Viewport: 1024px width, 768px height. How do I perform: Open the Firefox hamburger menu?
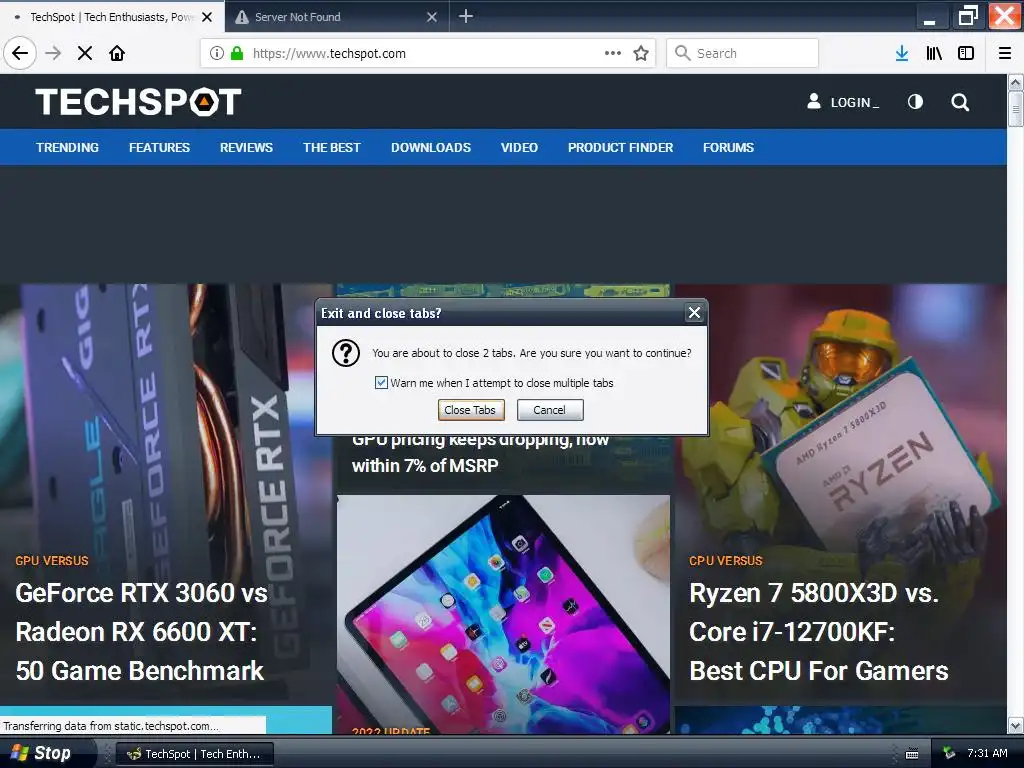(1005, 53)
